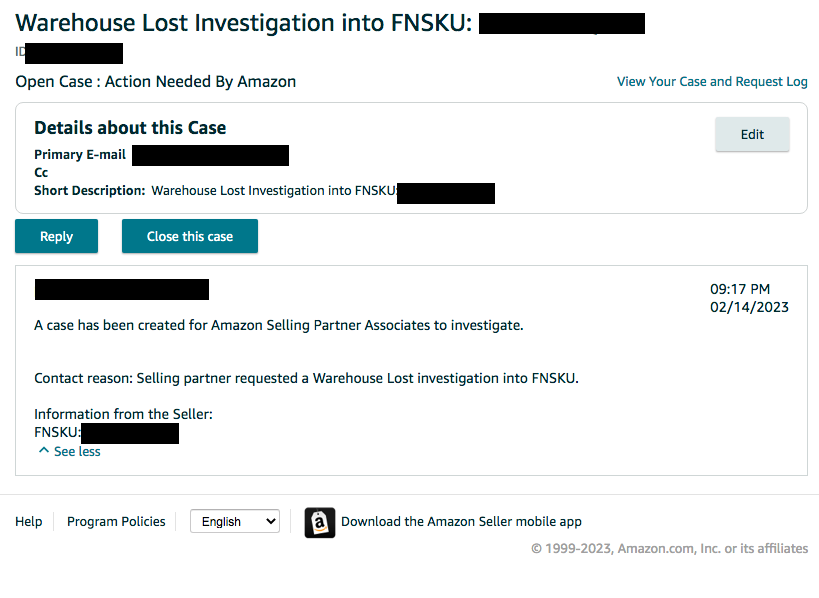Viewport: 819px width, 598px height.
Task: Click the Amazon.com copyright notice
Action: pos(669,548)
